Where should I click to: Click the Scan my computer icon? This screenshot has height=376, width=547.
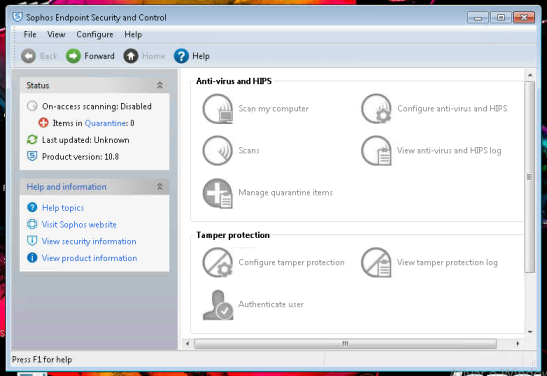[x=218, y=109]
